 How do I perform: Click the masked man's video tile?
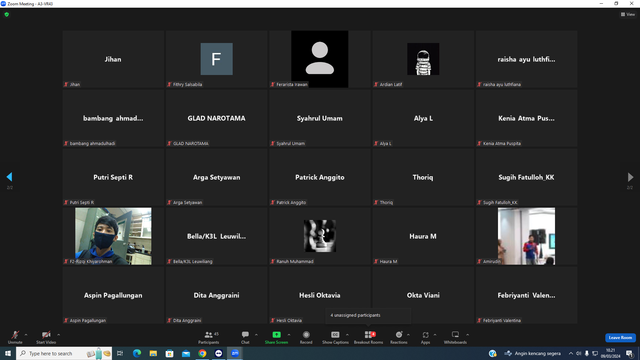113,236
